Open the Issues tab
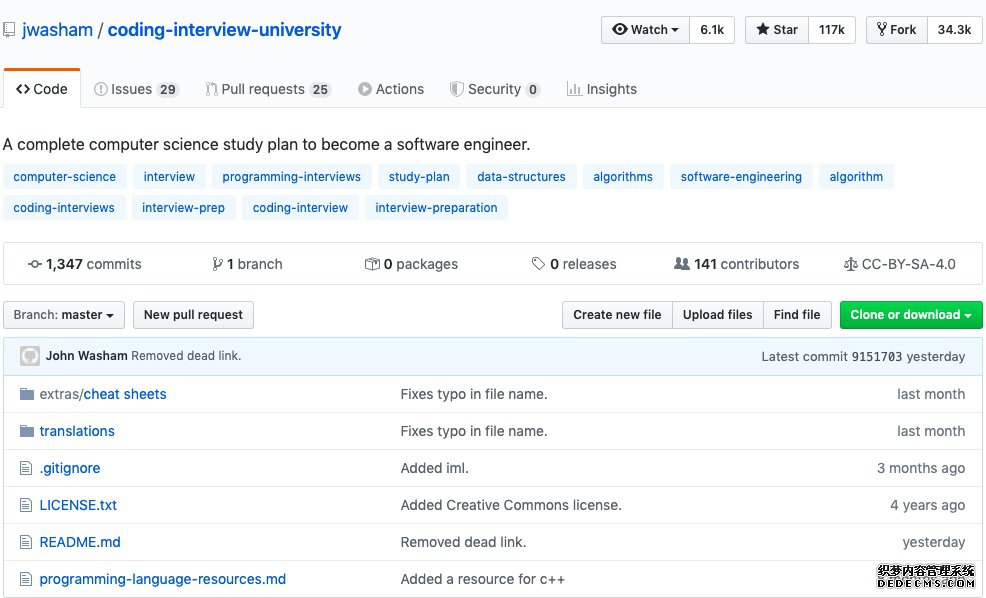The width and height of the screenshot is (986, 598). click(x=136, y=89)
